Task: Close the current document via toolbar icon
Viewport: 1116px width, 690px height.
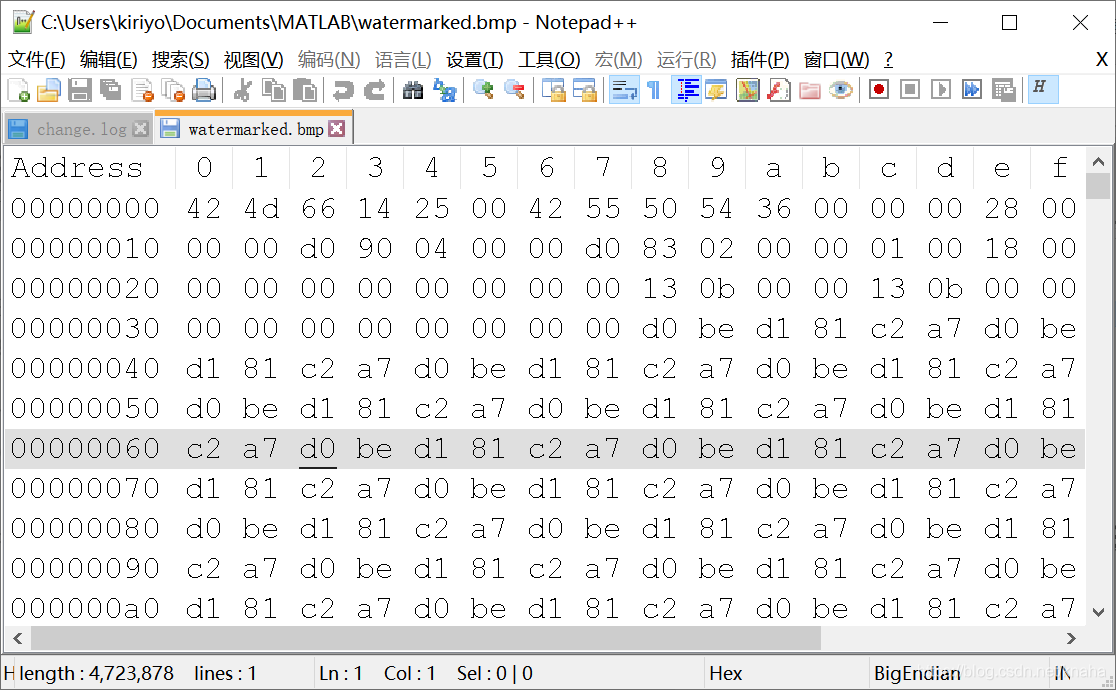Action: (x=142, y=90)
